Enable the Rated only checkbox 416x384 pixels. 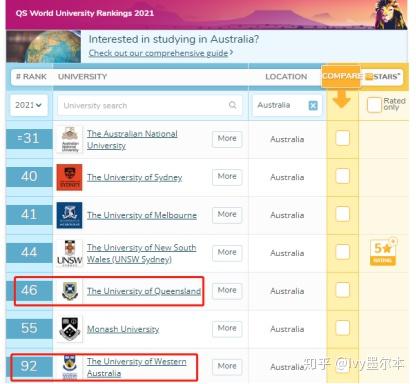click(x=374, y=105)
